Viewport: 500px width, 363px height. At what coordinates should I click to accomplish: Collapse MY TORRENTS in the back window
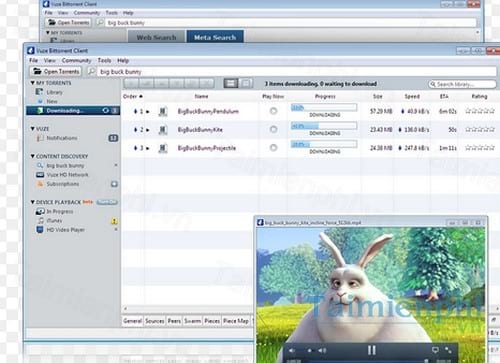pos(48,33)
